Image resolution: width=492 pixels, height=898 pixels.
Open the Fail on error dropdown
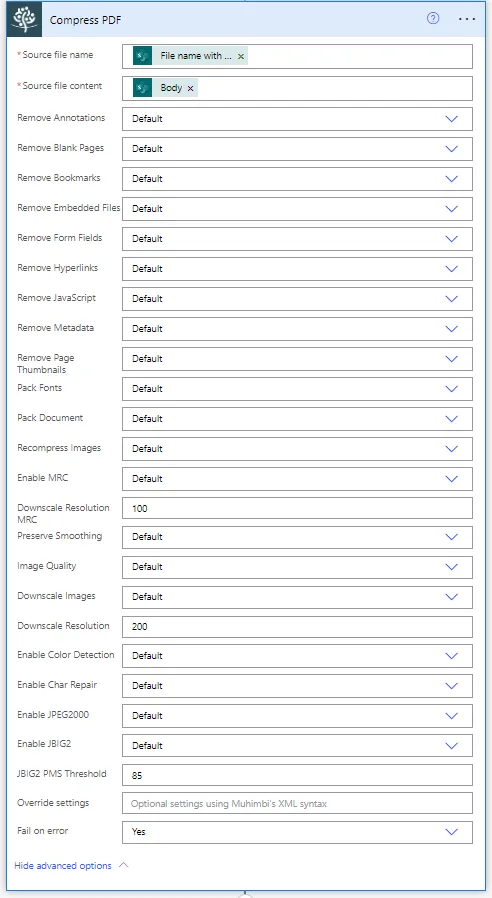click(x=297, y=832)
